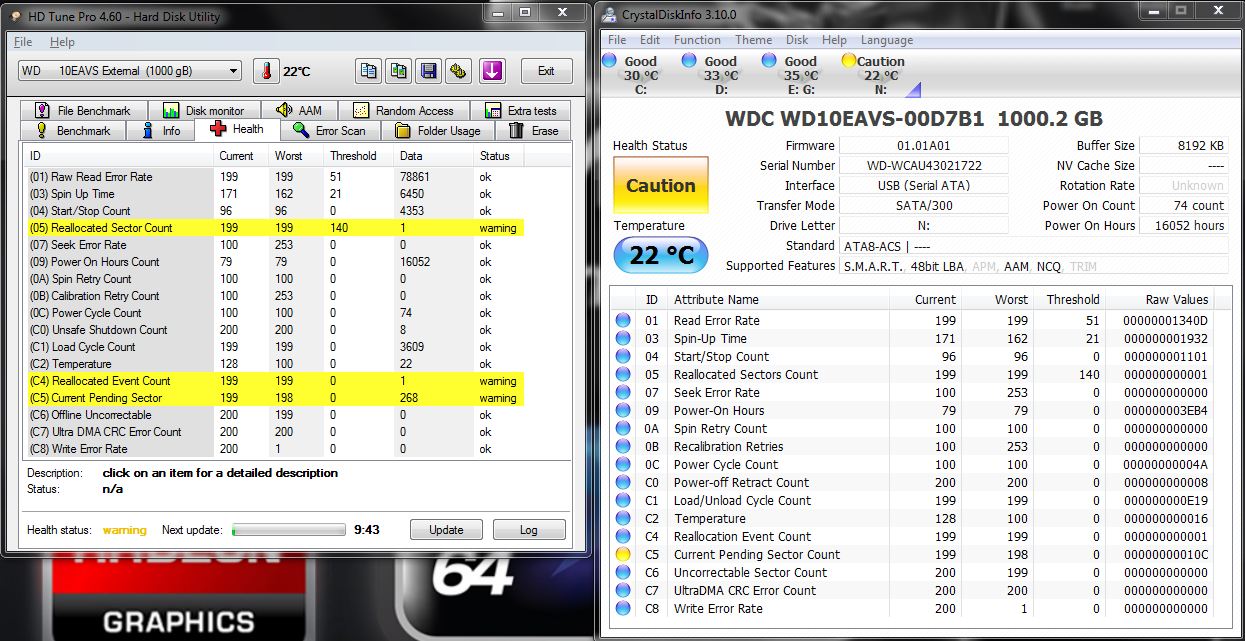Viewport: 1245px width, 641px height.
Task: Click the status orb for Reallocated Sectors Count
Action: [623, 375]
